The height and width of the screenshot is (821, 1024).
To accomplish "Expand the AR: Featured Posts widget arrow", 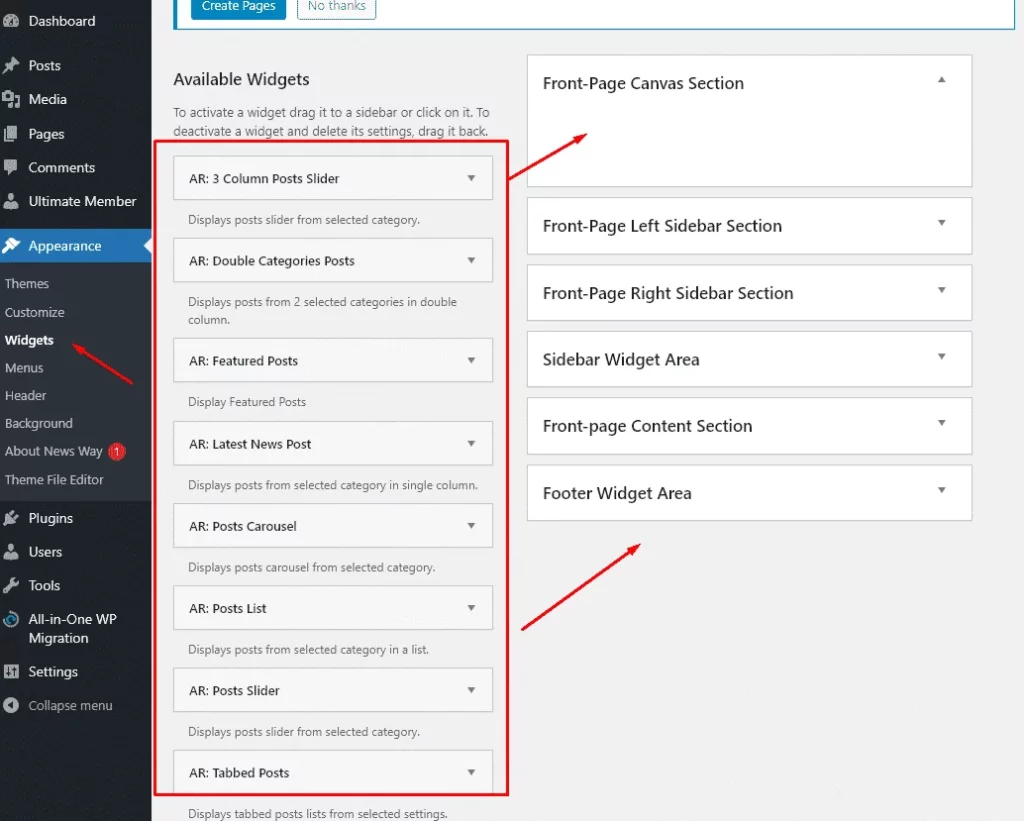I will (x=471, y=360).
